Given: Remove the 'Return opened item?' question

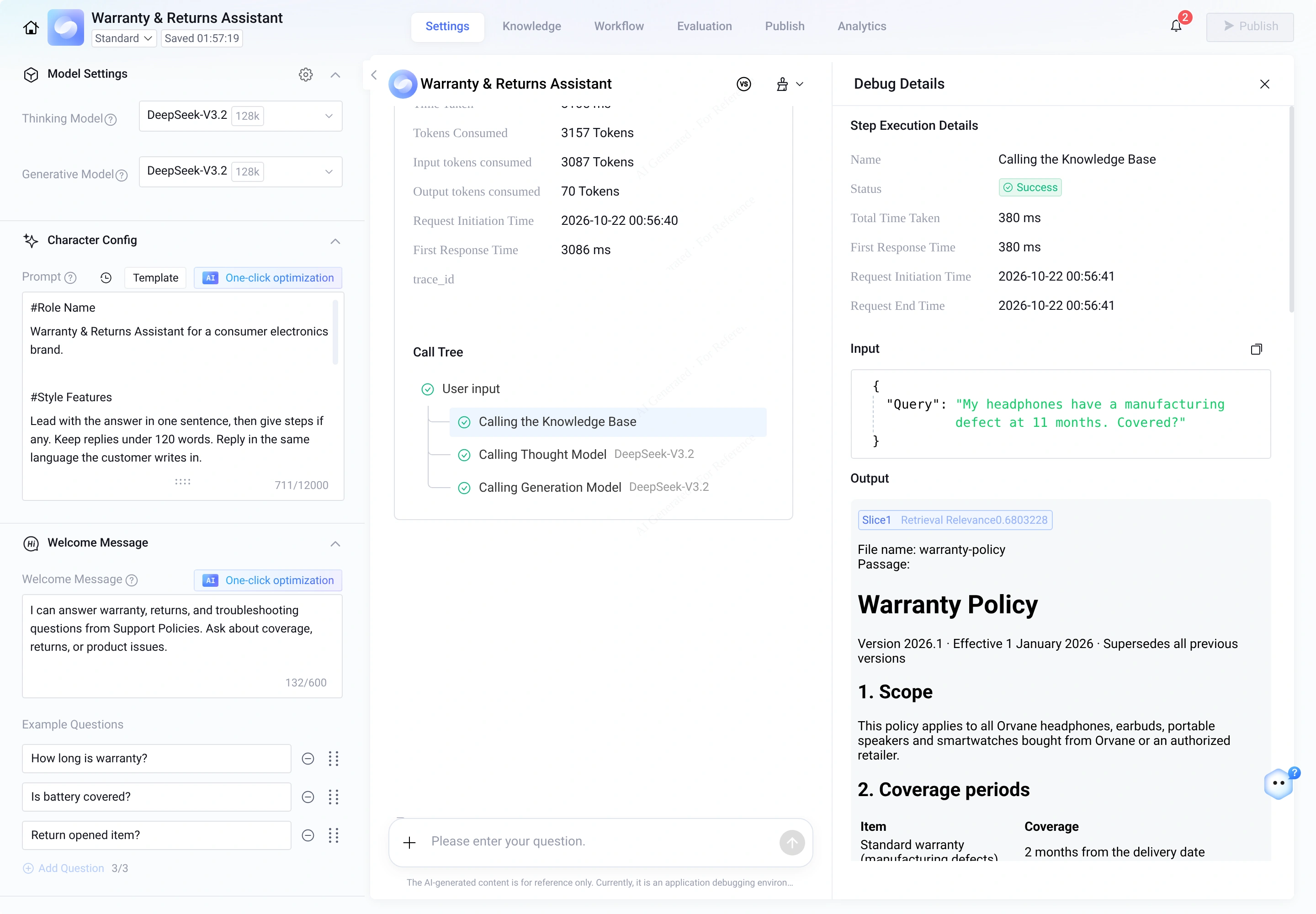Looking at the screenshot, I should pyautogui.click(x=308, y=835).
